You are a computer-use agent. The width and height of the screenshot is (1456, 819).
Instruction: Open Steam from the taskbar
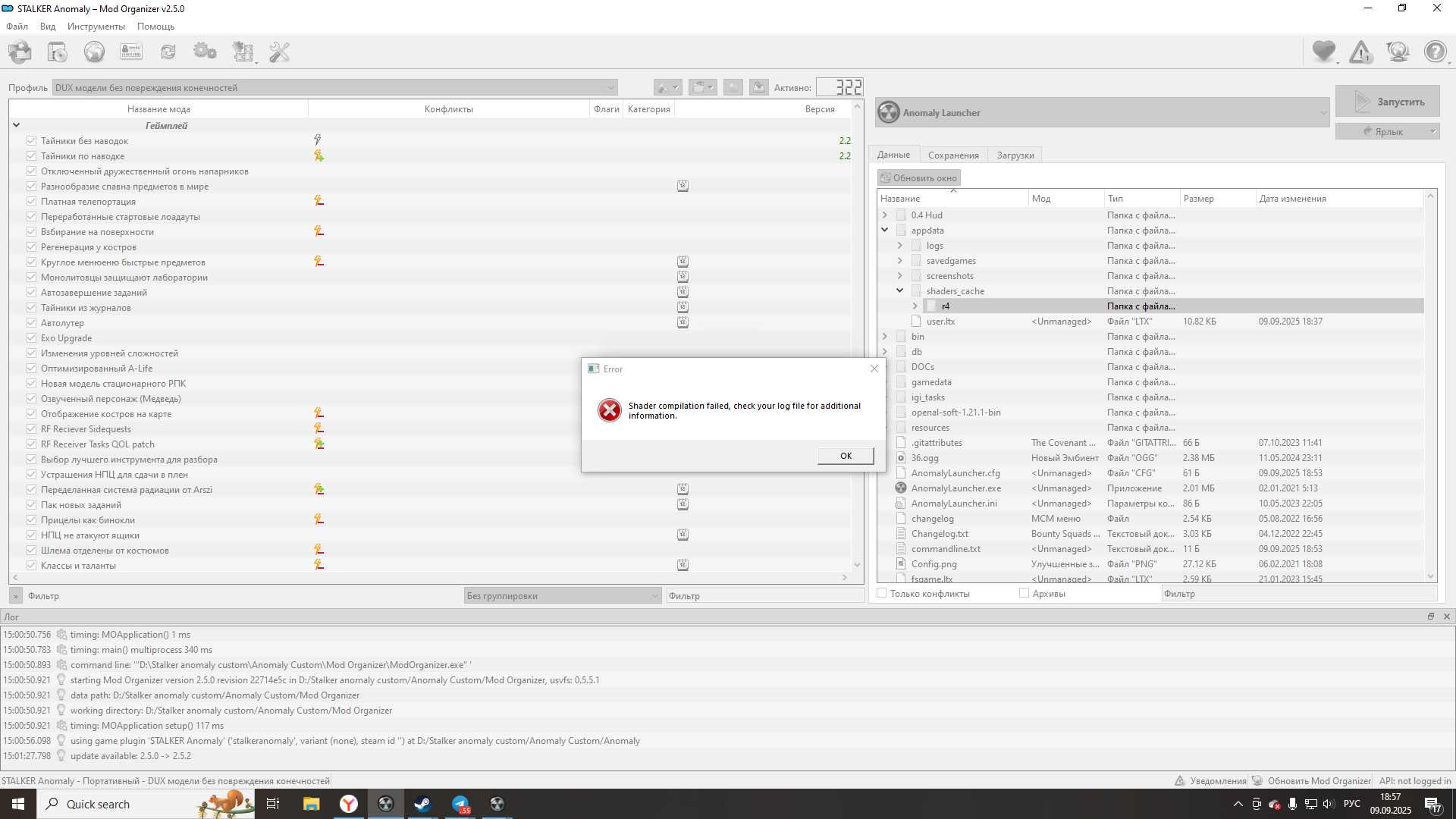pyautogui.click(x=422, y=804)
